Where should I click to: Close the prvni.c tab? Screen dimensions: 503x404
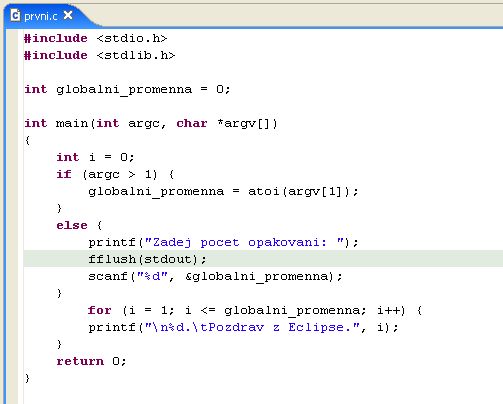68,15
